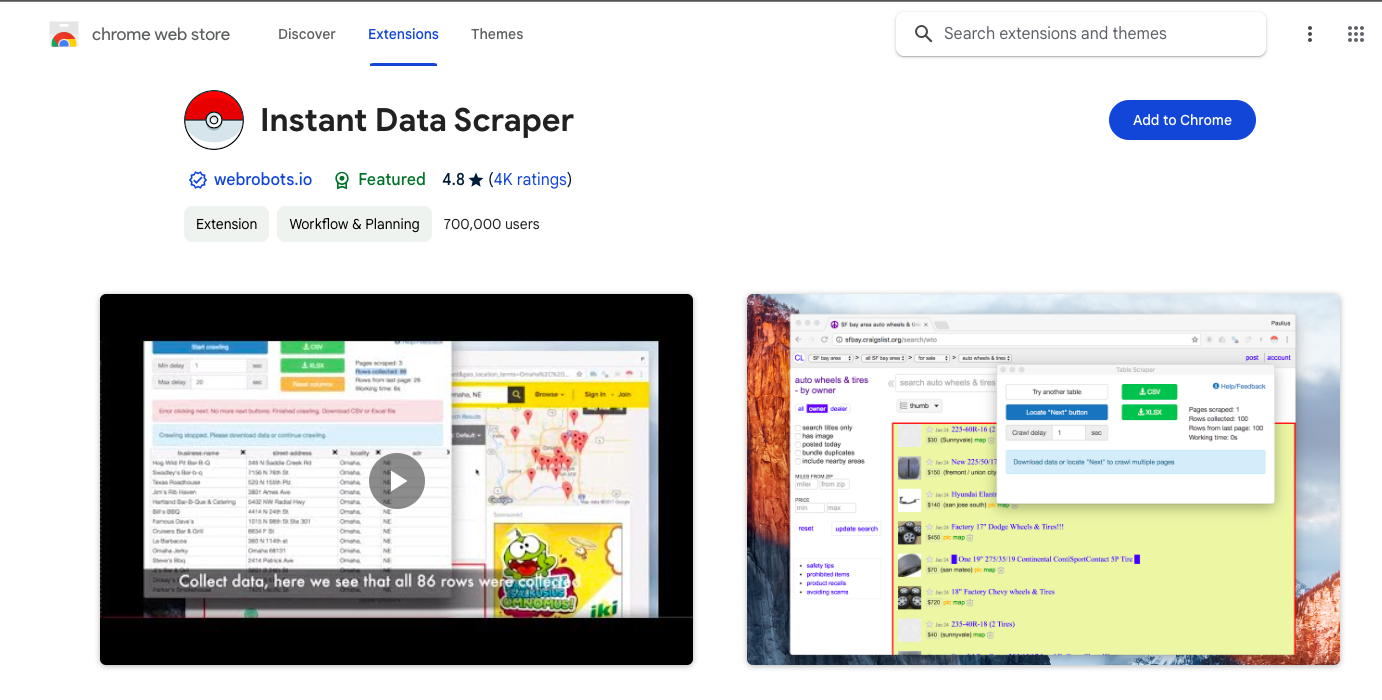This screenshot has height=700, width=1382.
Task: Open the 4K ratings link
Action: [x=530, y=180]
